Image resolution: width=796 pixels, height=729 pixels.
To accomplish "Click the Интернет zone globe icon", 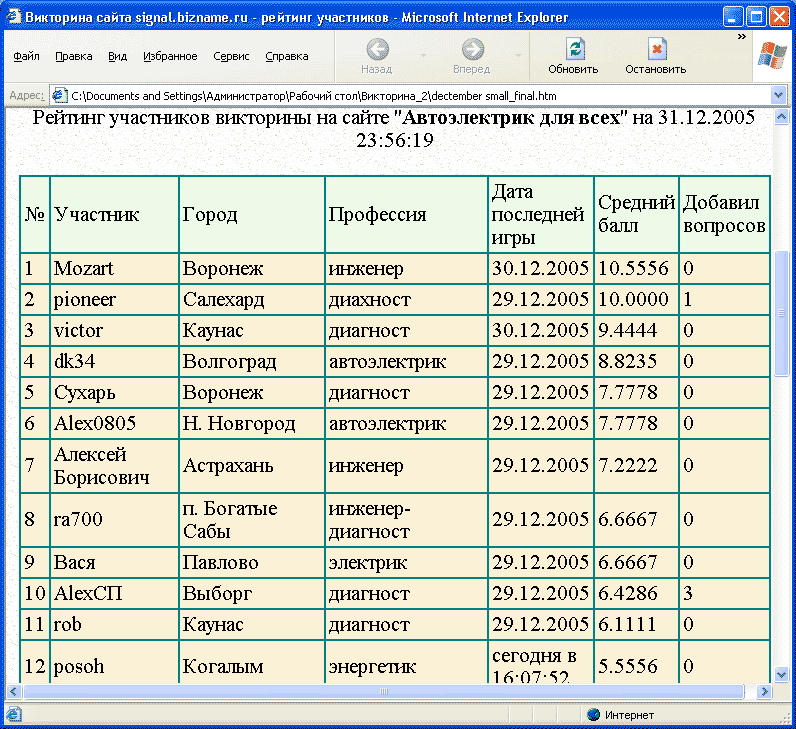I will [593, 714].
